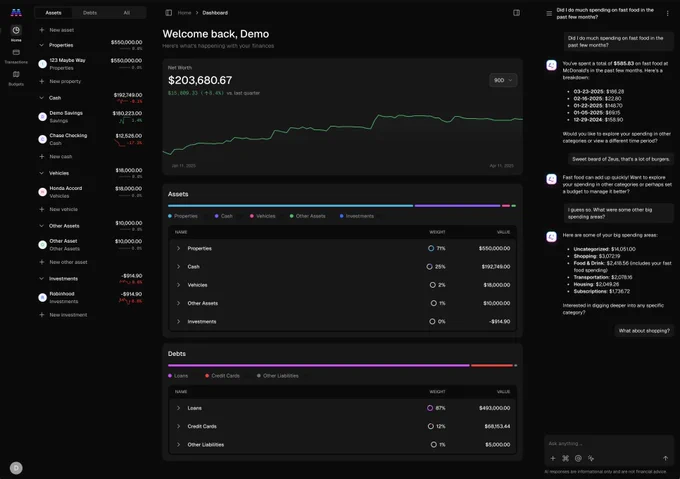Viewport: 680px width, 479px height.
Task: Click the Maybe app logo
Action: click(x=16, y=13)
